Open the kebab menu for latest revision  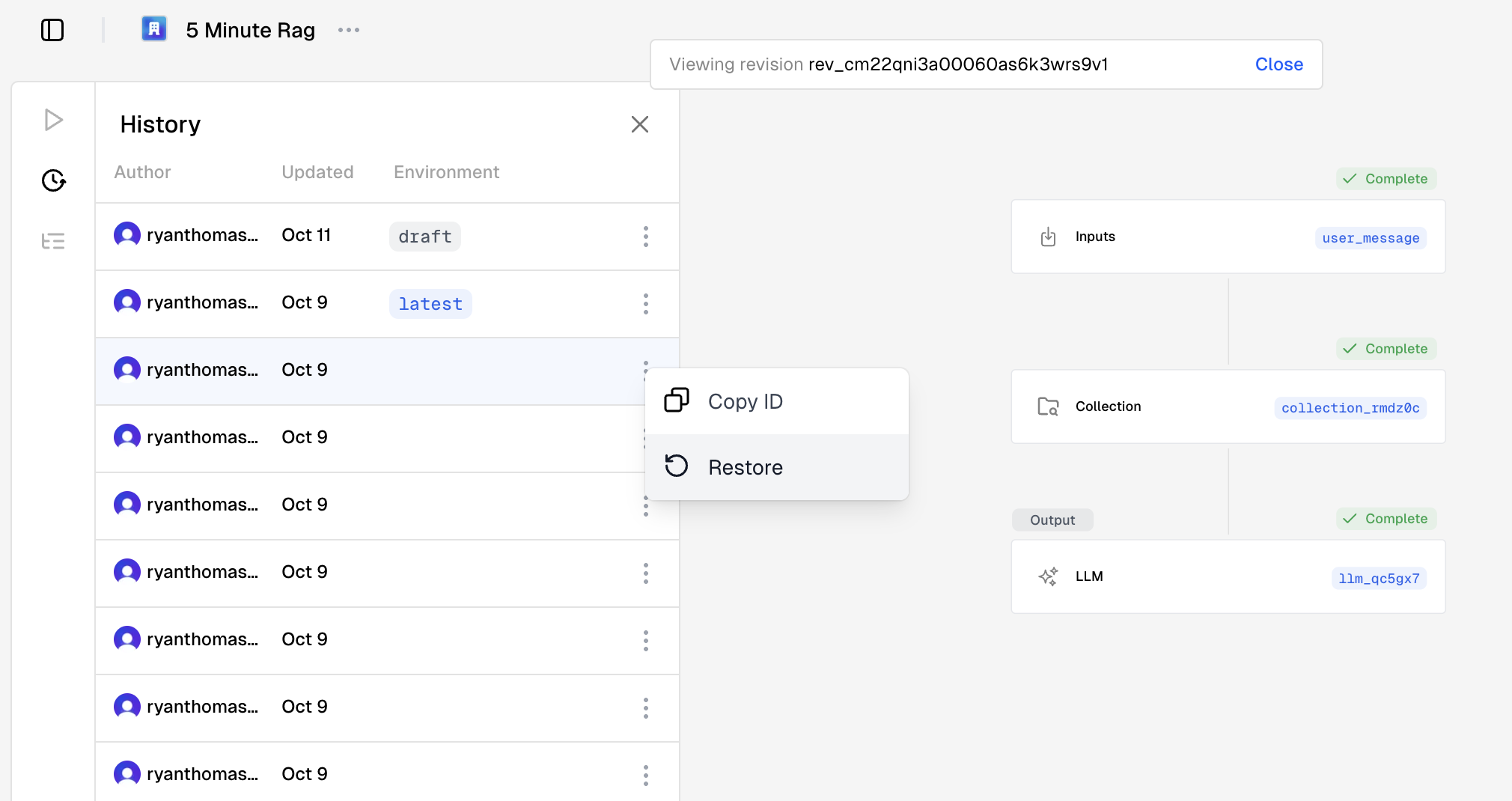click(645, 304)
